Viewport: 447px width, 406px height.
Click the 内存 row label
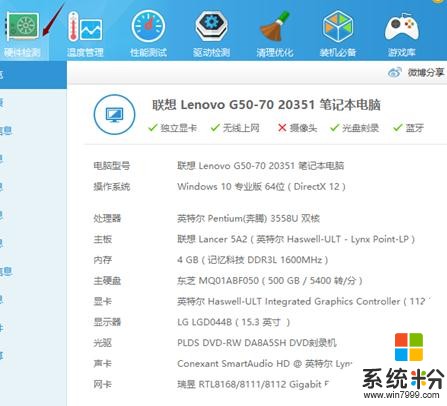pyautogui.click(x=102, y=260)
